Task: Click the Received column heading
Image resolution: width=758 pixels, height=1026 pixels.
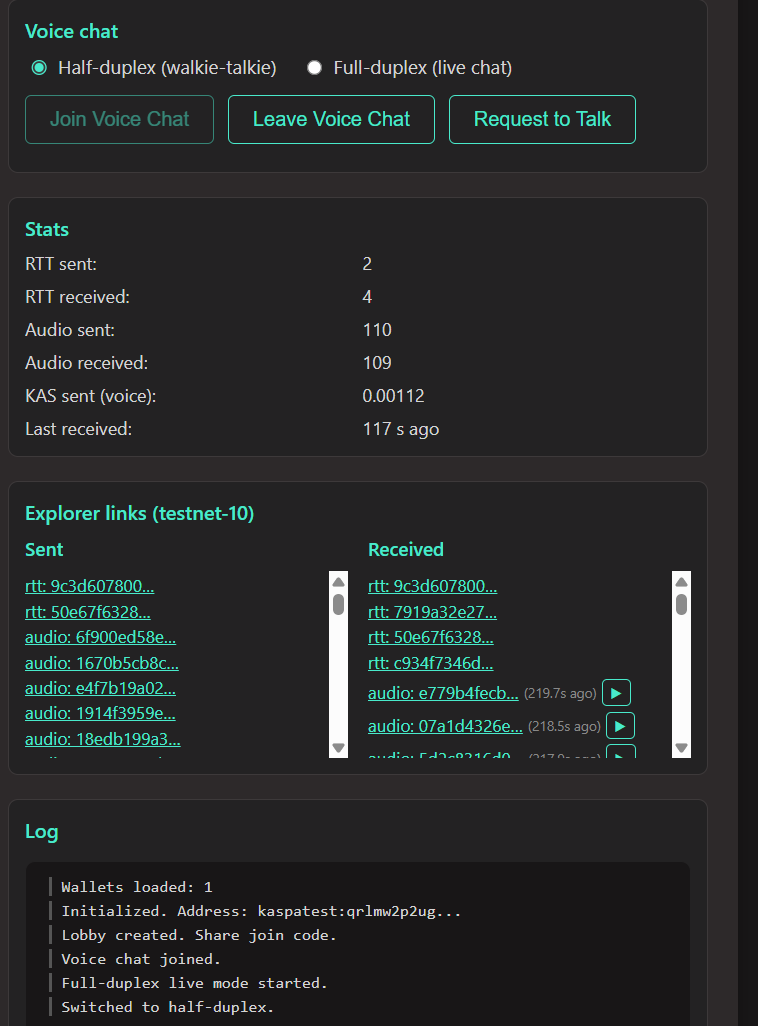Action: coord(406,550)
